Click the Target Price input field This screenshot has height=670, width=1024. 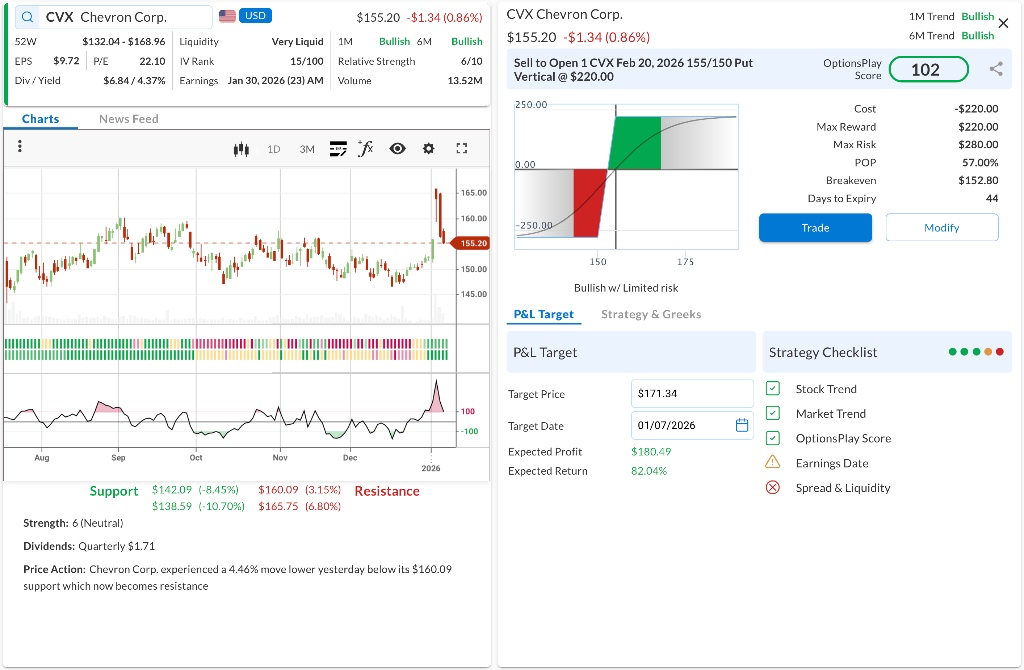[691, 394]
